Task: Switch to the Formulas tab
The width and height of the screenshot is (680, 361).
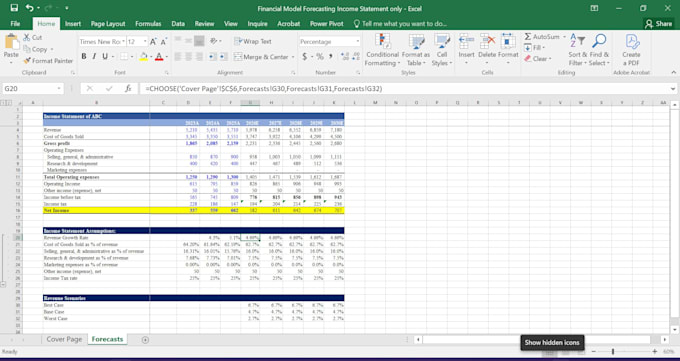Action: pyautogui.click(x=148, y=24)
